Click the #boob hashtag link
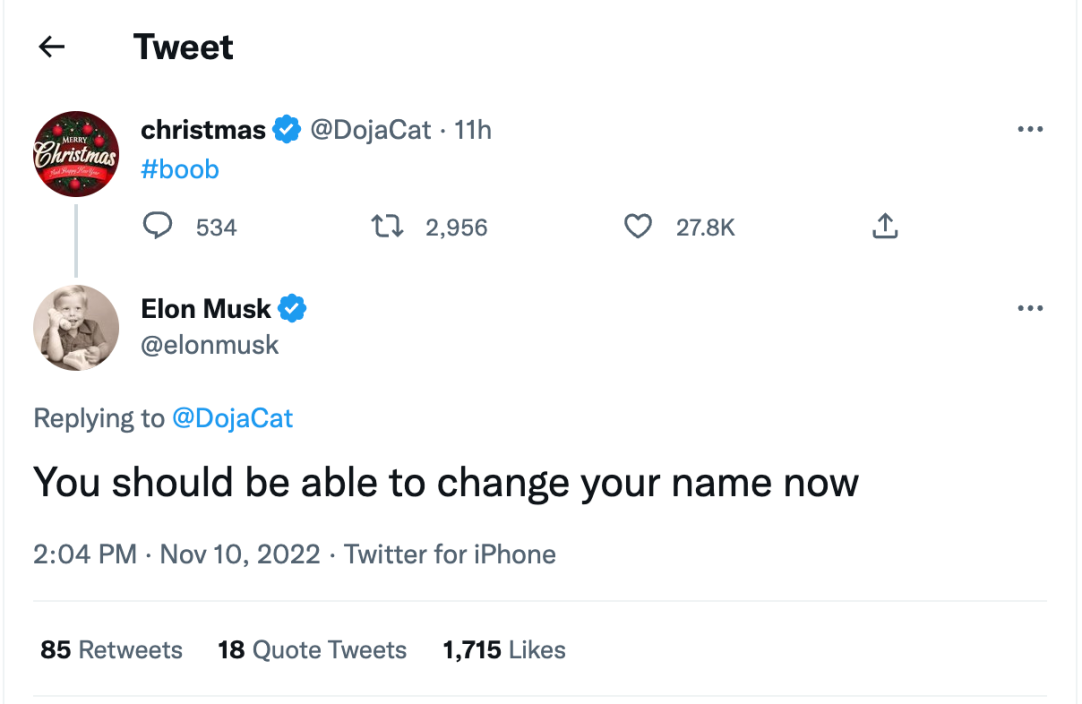Viewport: 1082px width, 704px height. [x=180, y=169]
